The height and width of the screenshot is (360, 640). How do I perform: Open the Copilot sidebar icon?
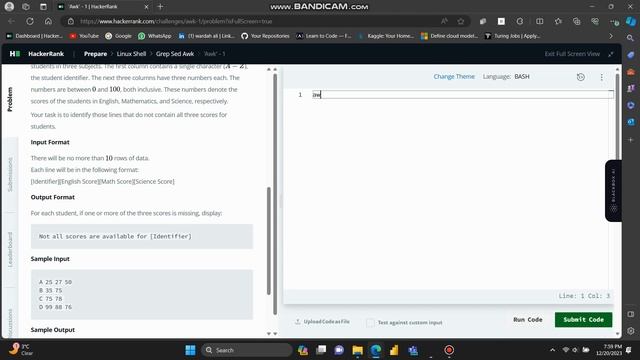pyautogui.click(x=631, y=21)
